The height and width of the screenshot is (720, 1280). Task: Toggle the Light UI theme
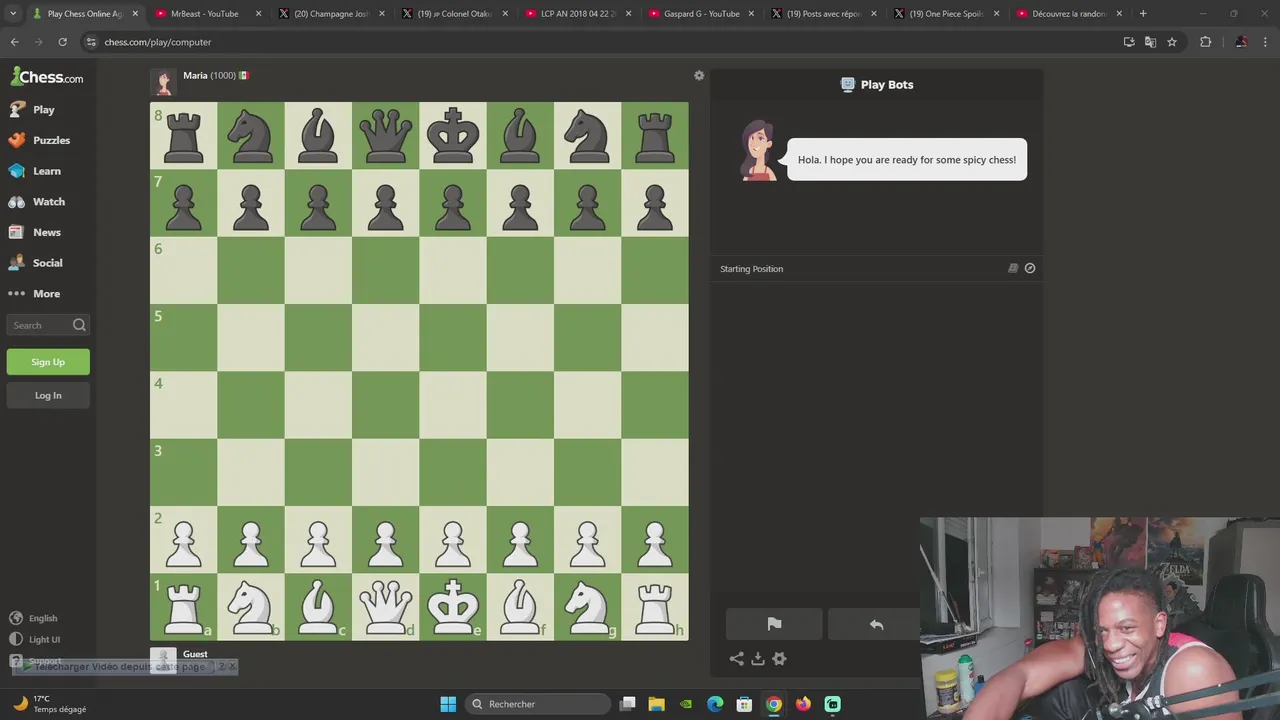tap(35, 639)
